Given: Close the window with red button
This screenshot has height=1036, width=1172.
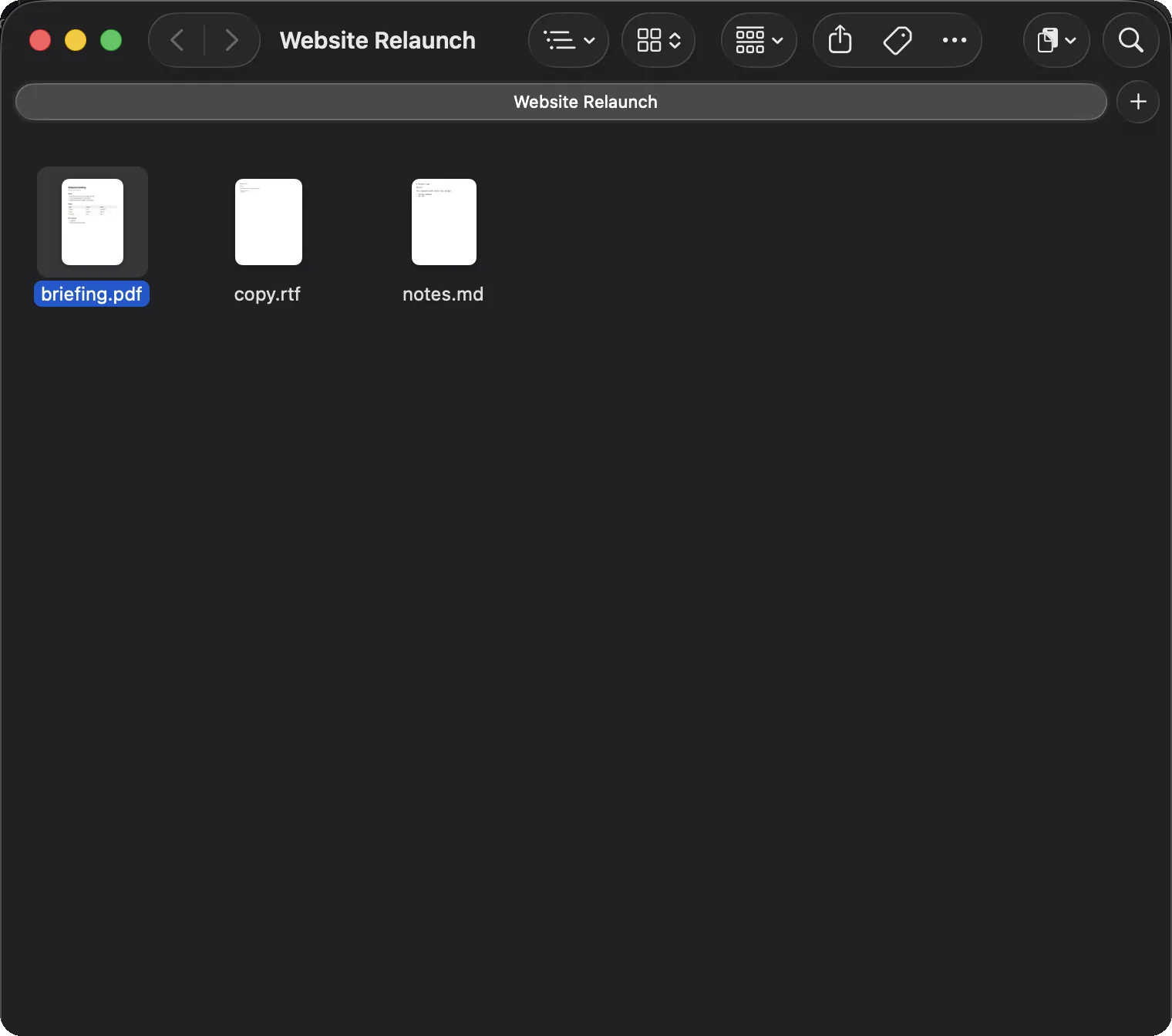Looking at the screenshot, I should (40, 40).
